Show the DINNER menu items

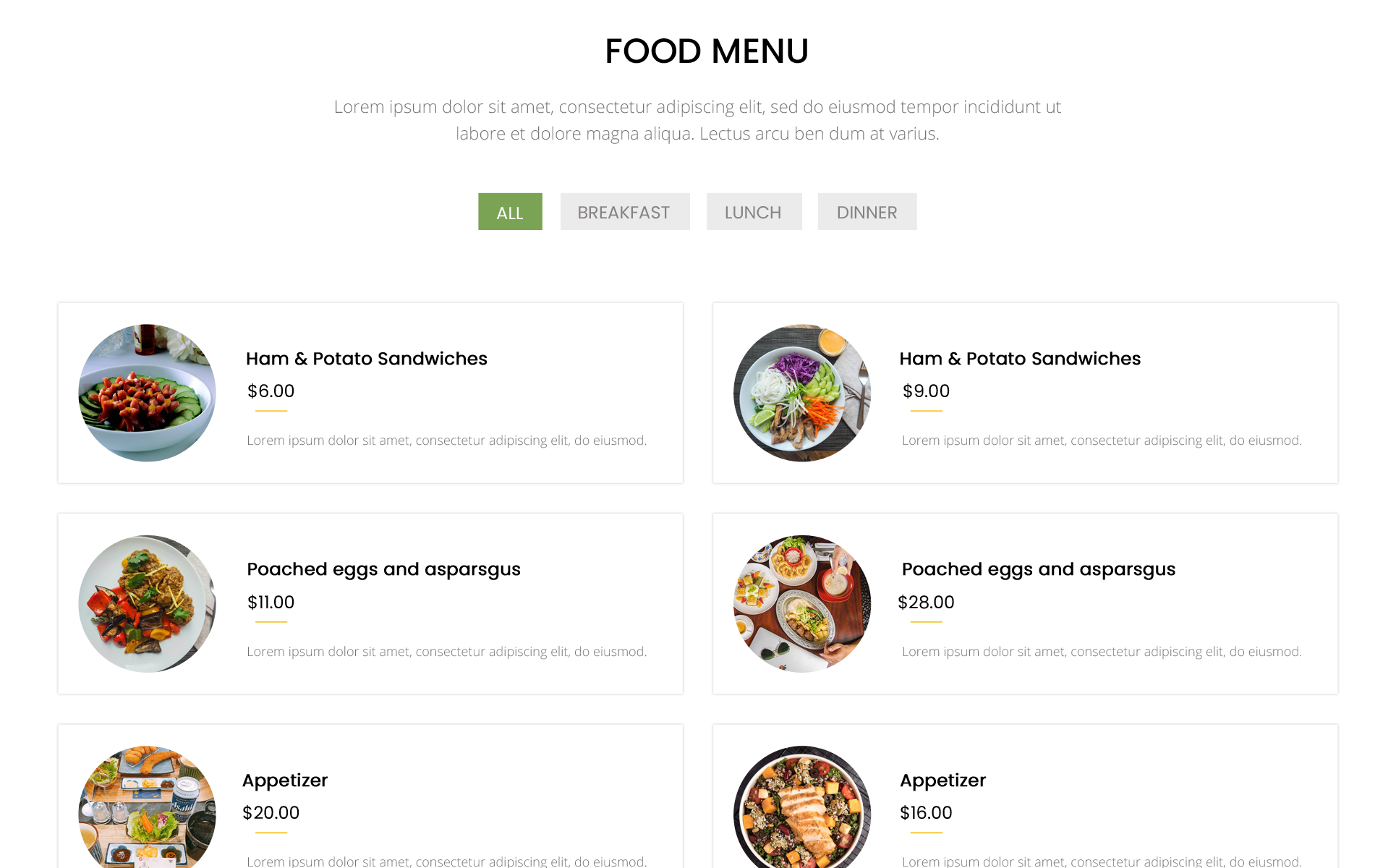tap(867, 212)
